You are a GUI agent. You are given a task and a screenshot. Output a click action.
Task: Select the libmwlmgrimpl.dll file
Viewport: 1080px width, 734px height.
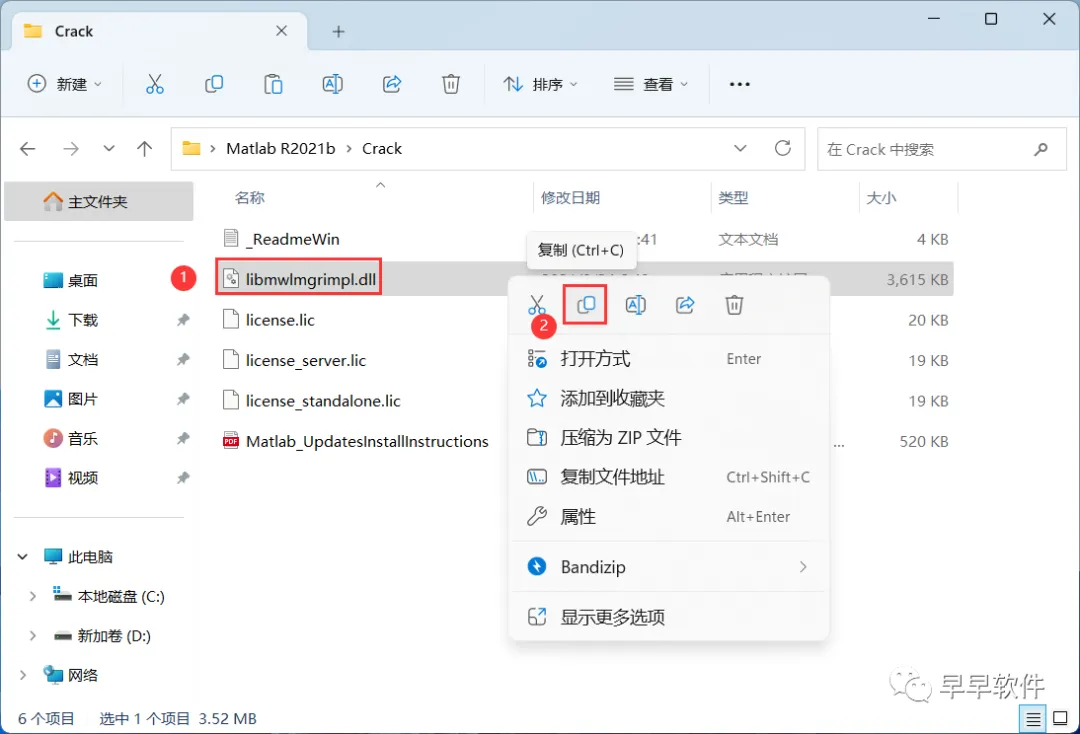pyautogui.click(x=299, y=279)
